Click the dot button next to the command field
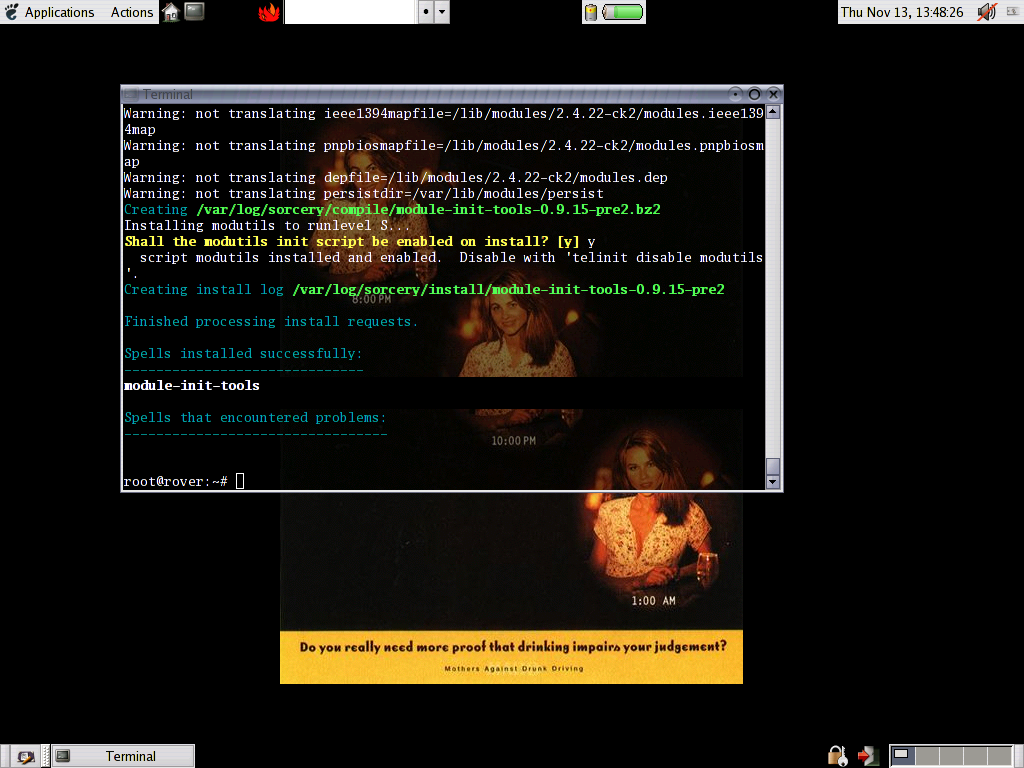Viewport: 1024px width, 768px height. click(425, 12)
